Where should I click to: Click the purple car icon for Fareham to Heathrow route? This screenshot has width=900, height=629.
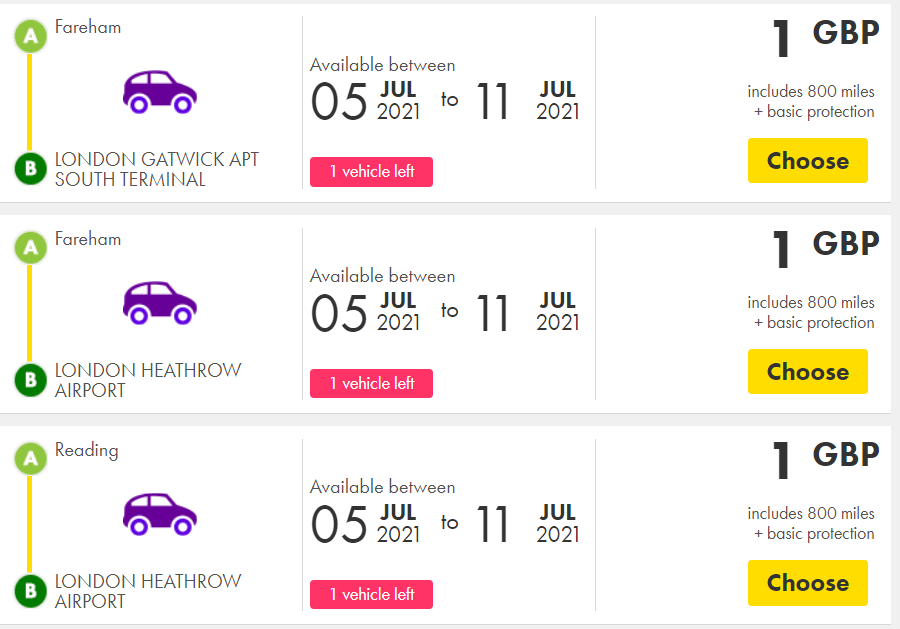pos(159,303)
